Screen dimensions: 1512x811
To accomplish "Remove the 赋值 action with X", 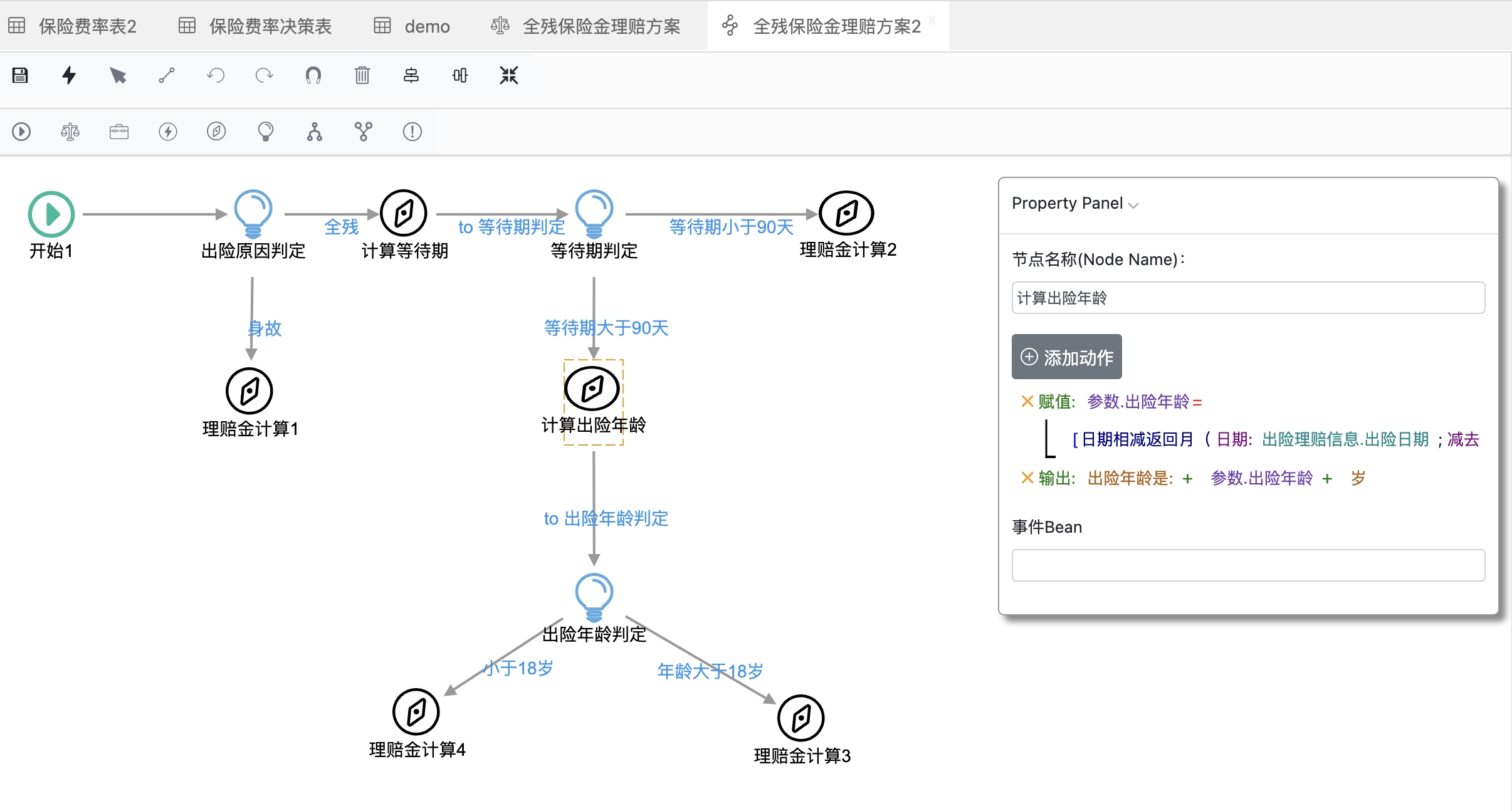I will click(1027, 402).
